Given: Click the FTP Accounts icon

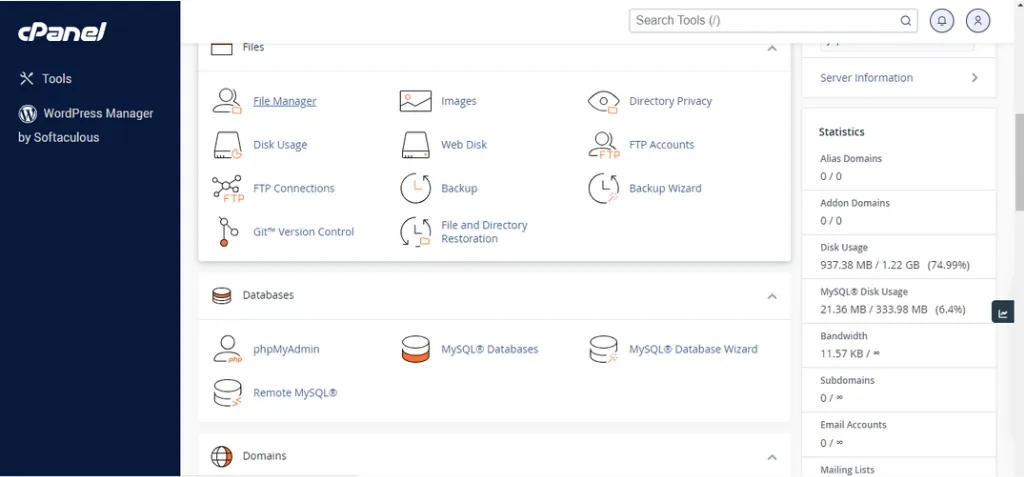Looking at the screenshot, I should 603,145.
